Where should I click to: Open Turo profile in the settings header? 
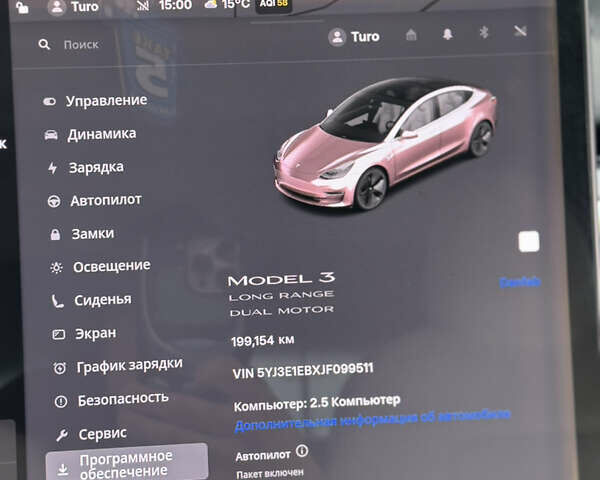pyautogui.click(x=354, y=37)
